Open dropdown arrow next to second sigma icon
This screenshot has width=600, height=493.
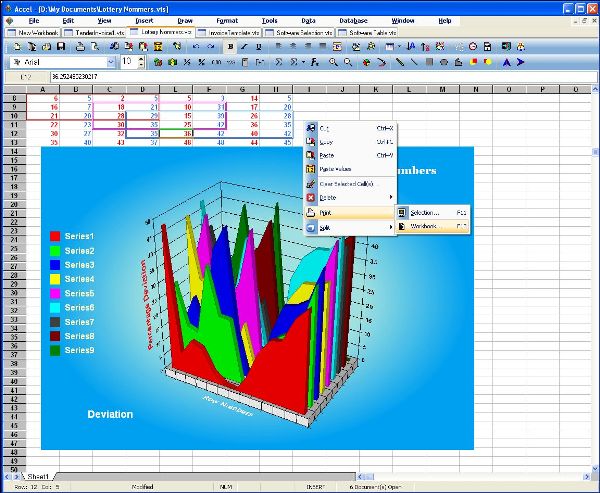[x=303, y=62]
